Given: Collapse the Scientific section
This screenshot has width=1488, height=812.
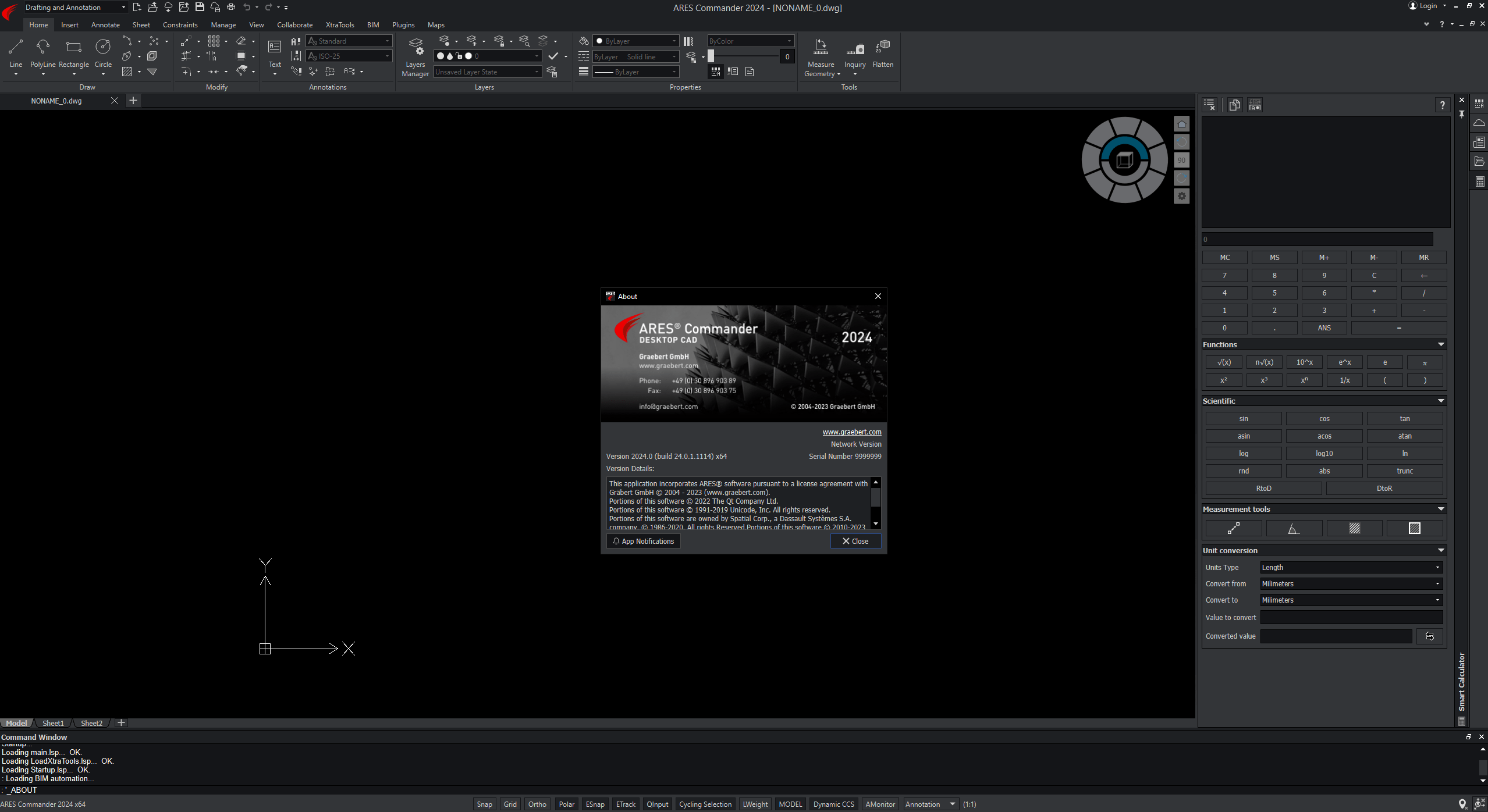Looking at the screenshot, I should (x=1441, y=401).
